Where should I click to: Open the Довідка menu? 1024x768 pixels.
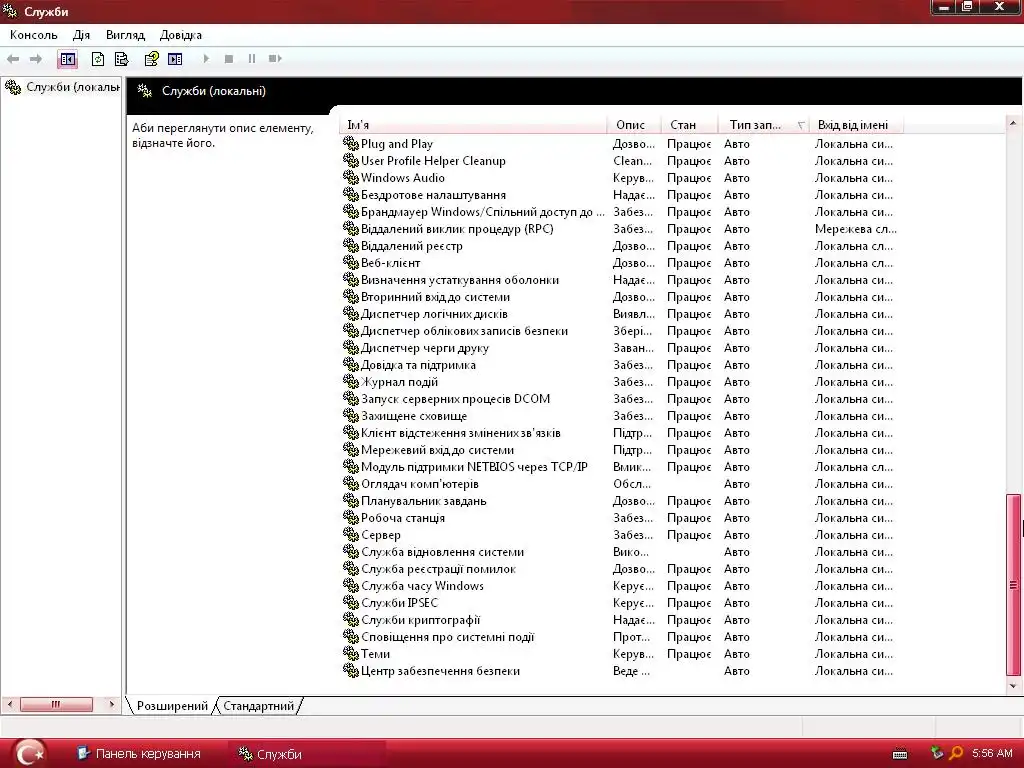[181, 35]
